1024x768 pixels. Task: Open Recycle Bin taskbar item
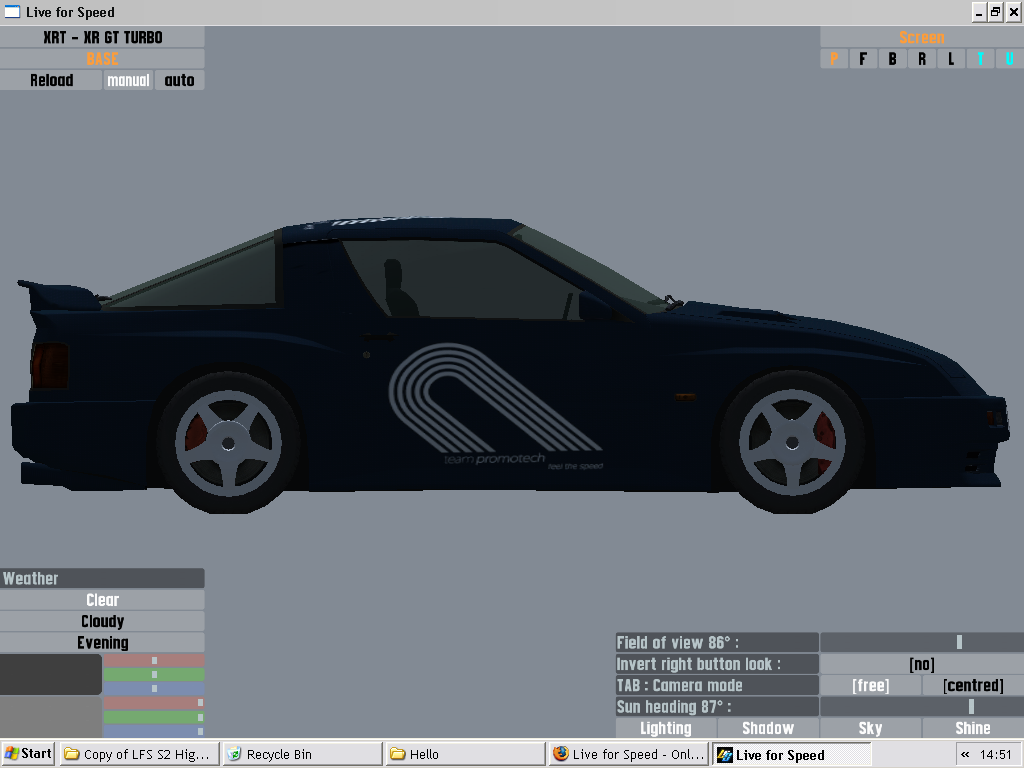[302, 754]
